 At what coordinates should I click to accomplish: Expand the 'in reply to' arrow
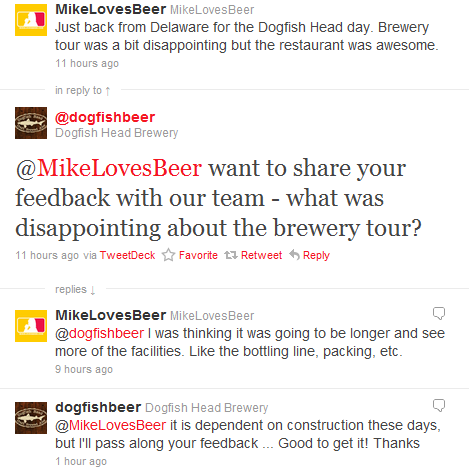(x=107, y=91)
